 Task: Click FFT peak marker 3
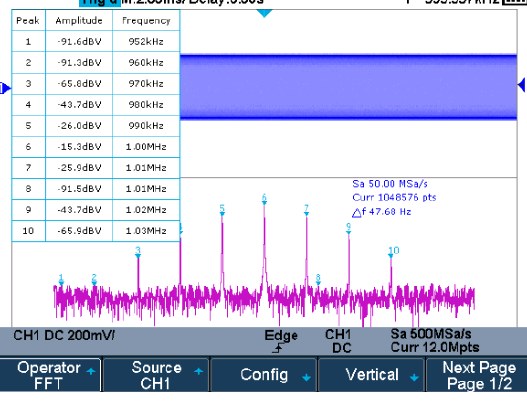pos(138,252)
